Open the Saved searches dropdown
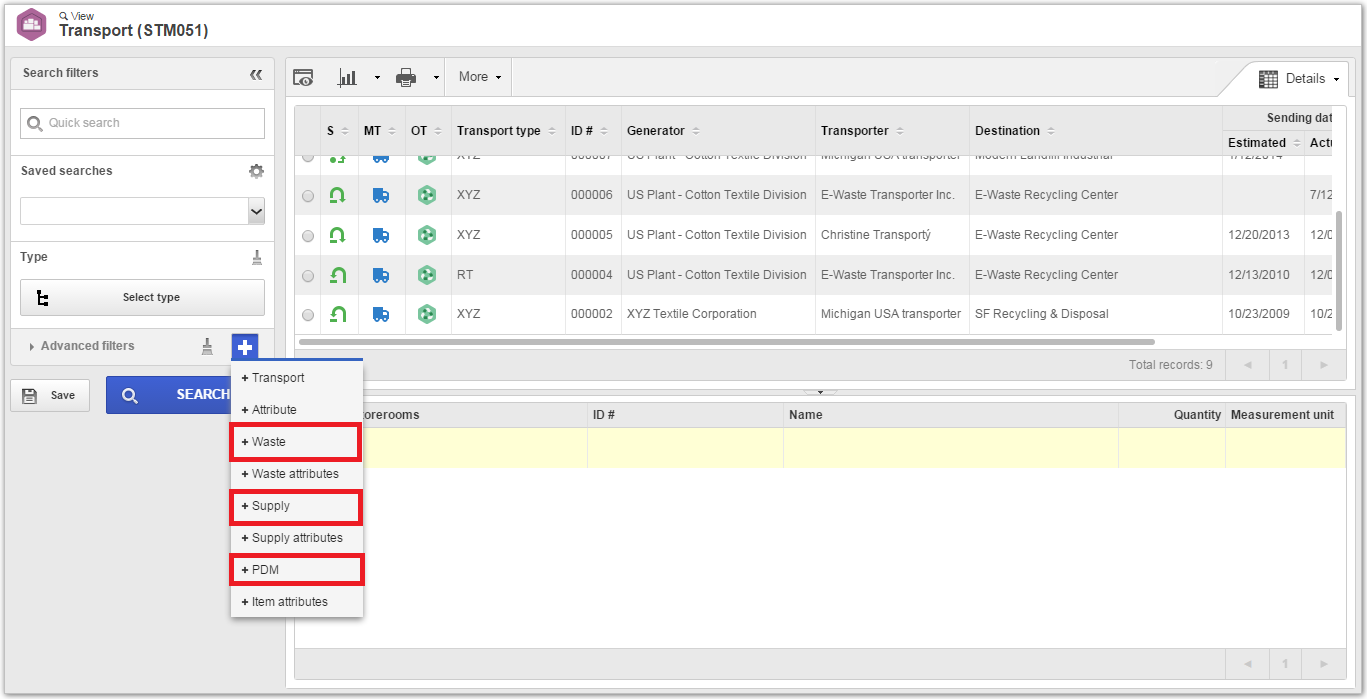 [x=143, y=211]
